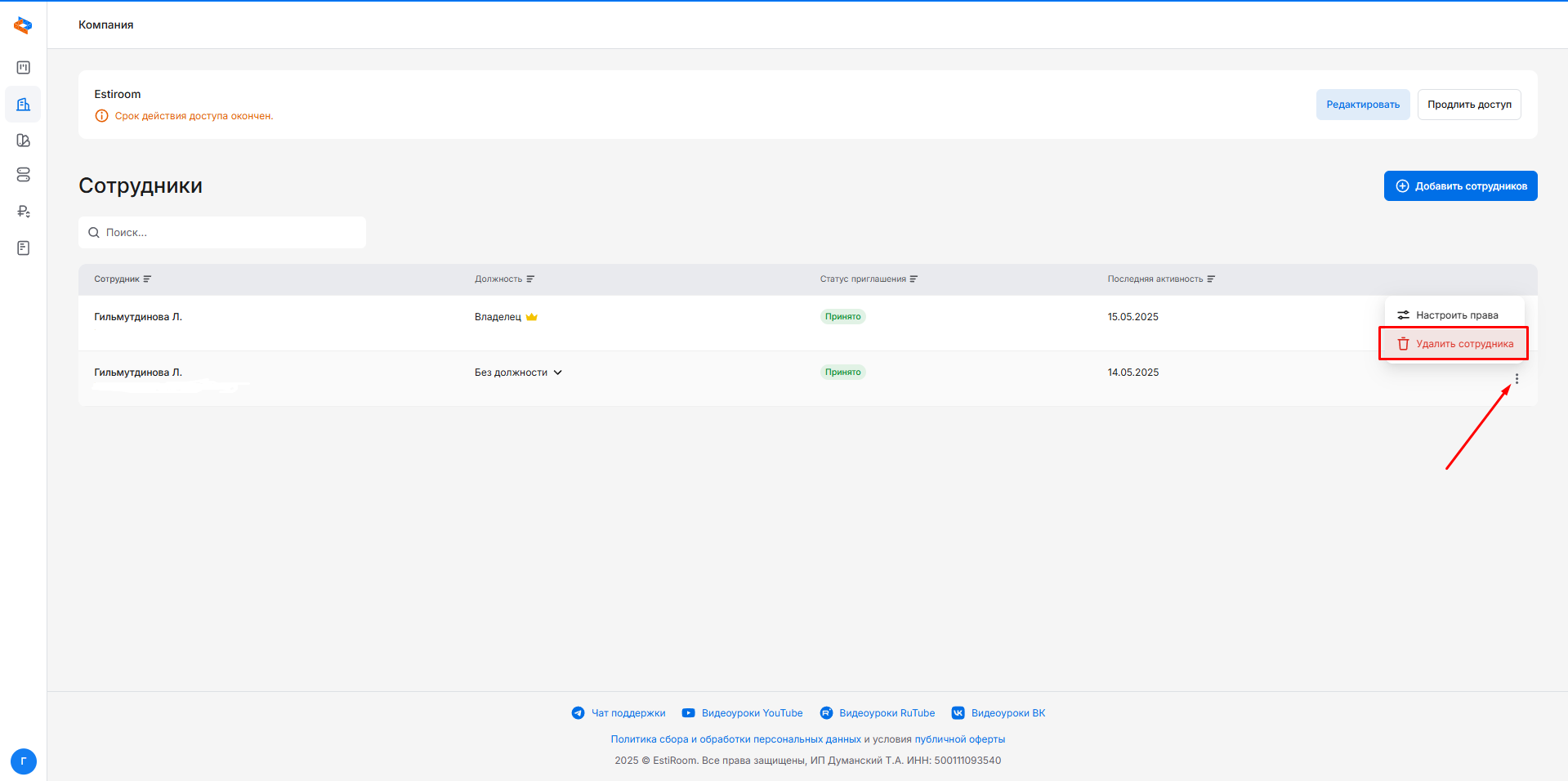Click the stacked rows sidebar icon
The width and height of the screenshot is (1568, 781).
click(24, 175)
